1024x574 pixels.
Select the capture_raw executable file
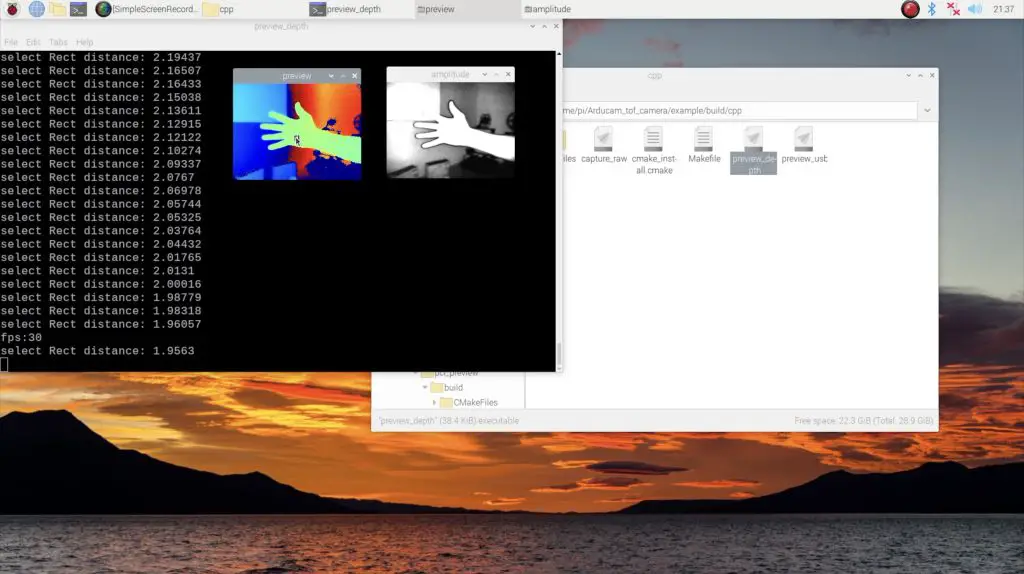[603, 145]
